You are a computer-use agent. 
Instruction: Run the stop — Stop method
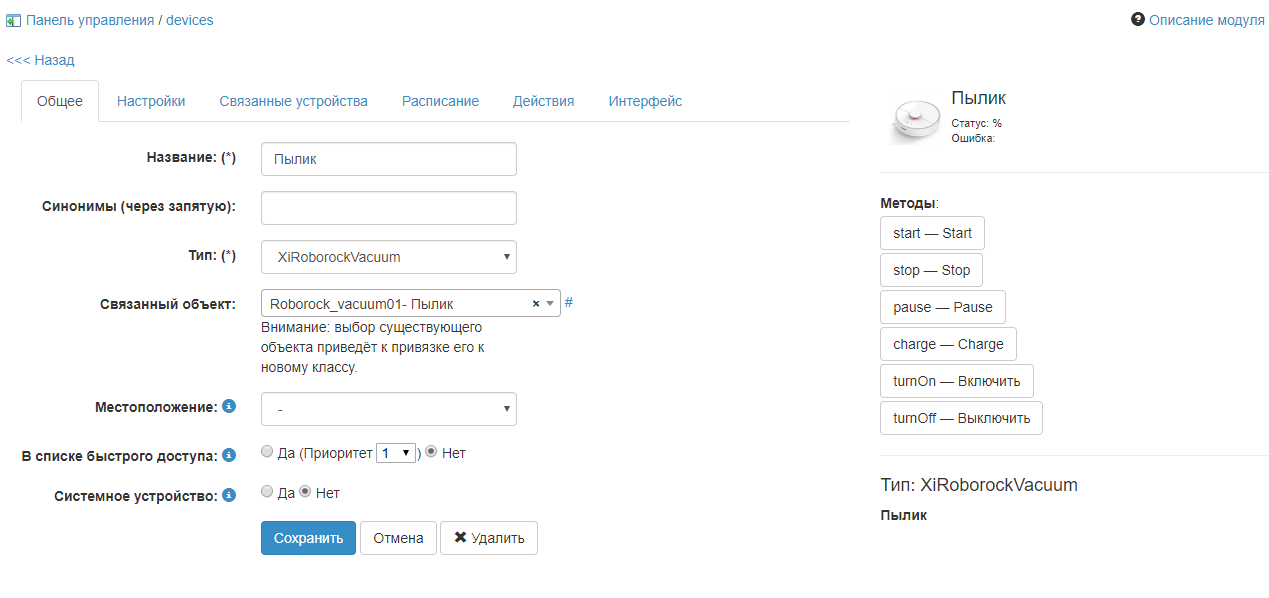(931, 270)
